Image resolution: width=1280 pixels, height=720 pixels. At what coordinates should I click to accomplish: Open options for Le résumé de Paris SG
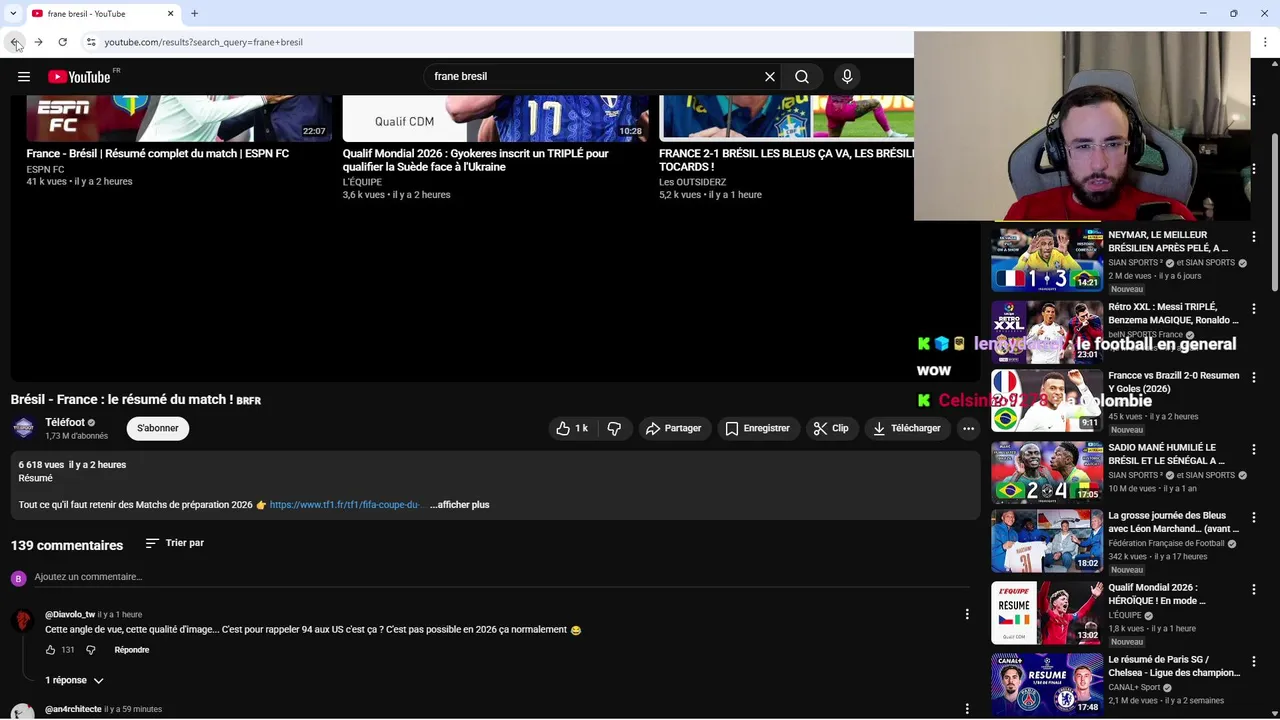(1254, 662)
